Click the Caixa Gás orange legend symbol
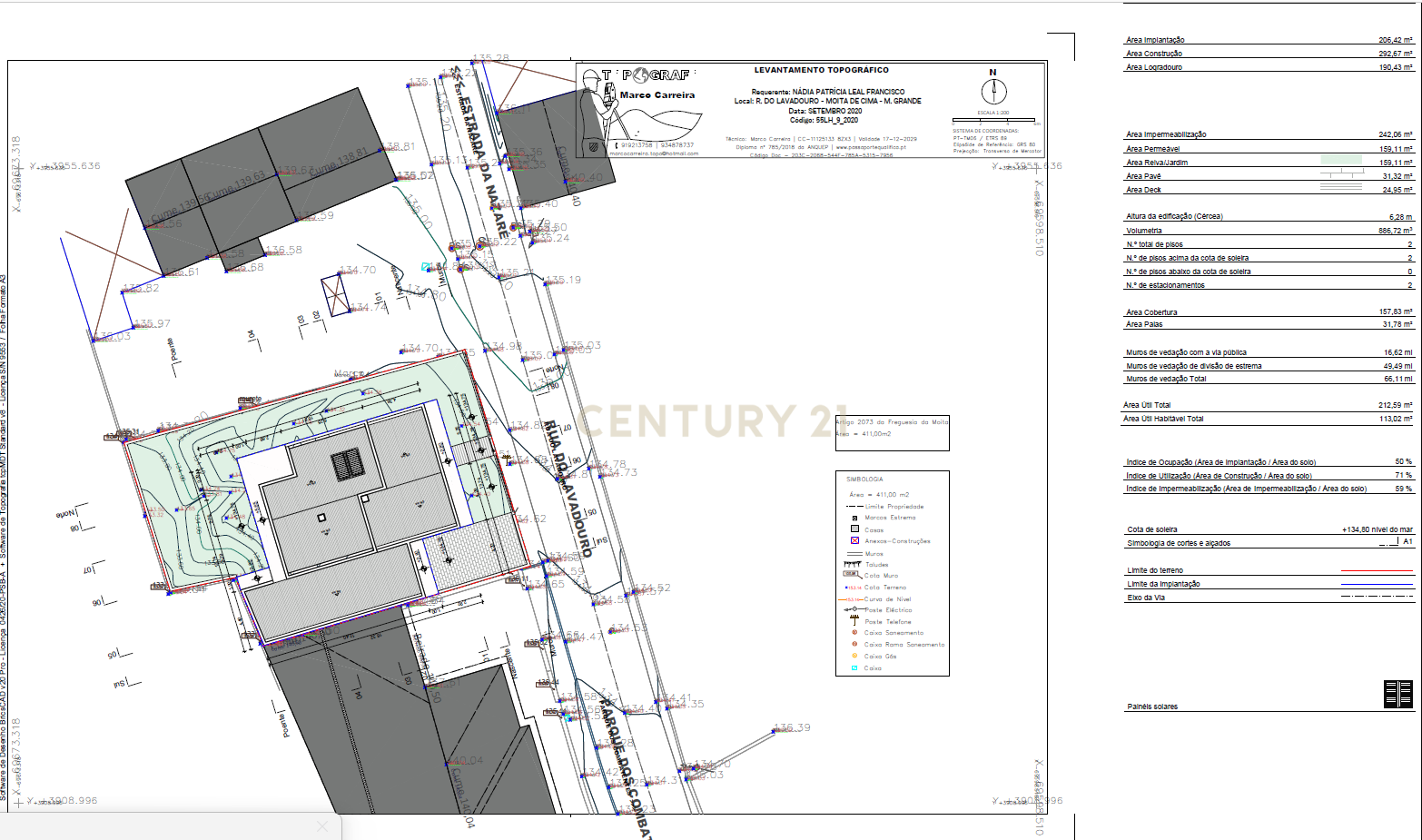Image resolution: width=1422 pixels, height=840 pixels. (854, 656)
